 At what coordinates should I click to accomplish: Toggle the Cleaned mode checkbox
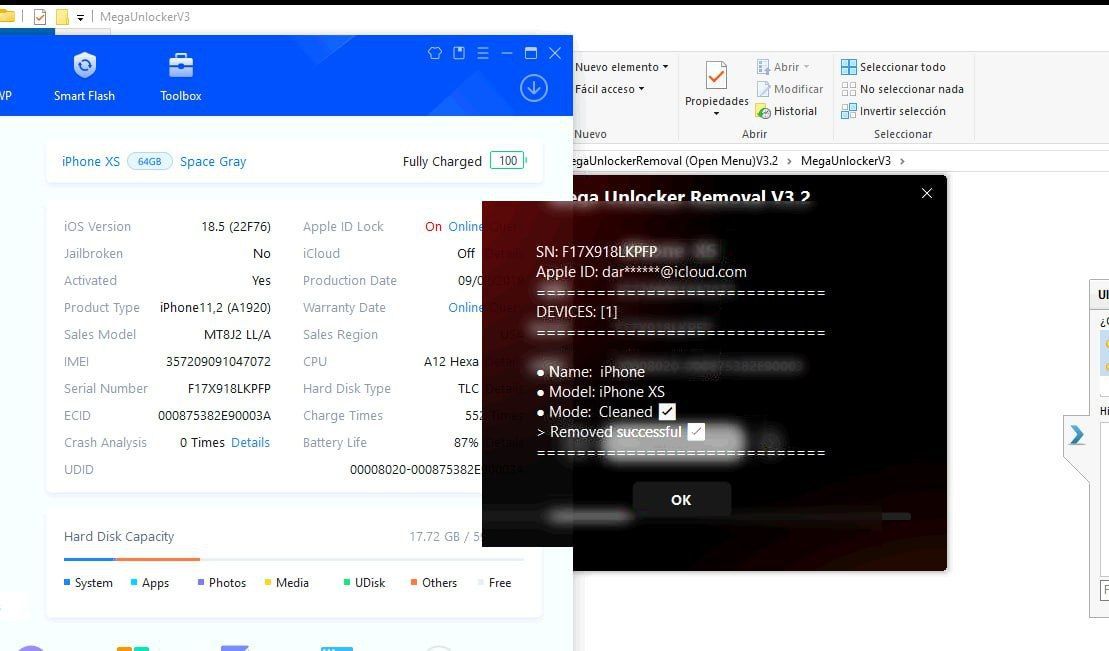(x=667, y=412)
